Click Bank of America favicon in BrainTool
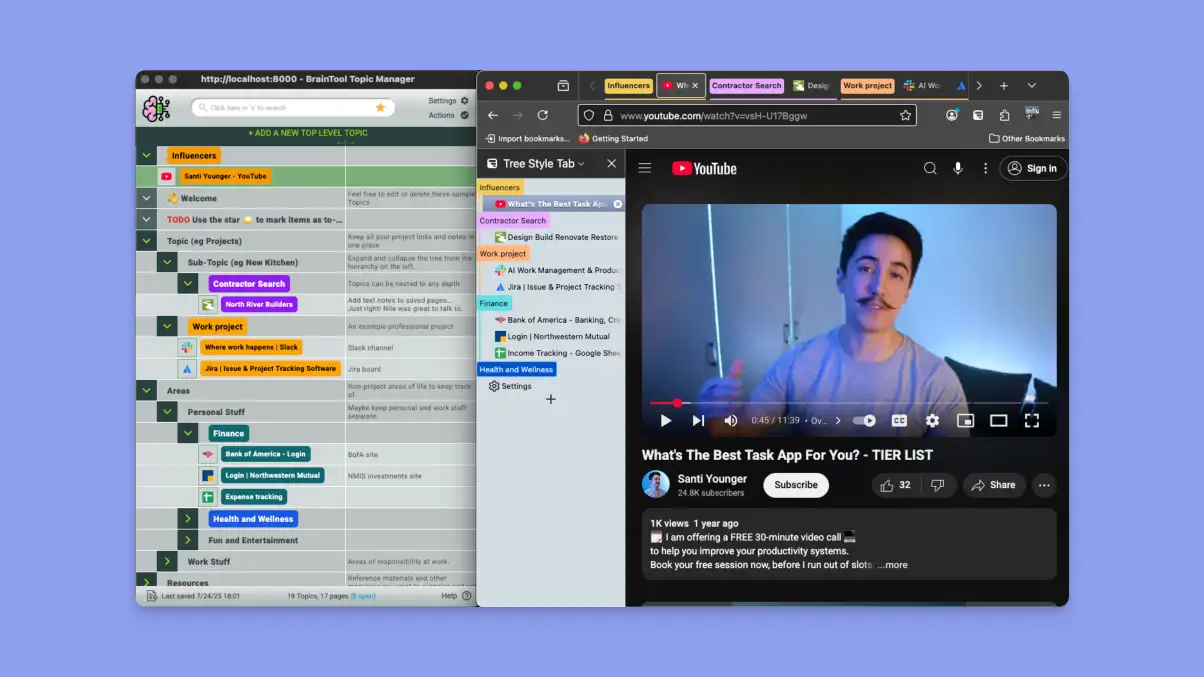The width and height of the screenshot is (1204, 677). click(208, 454)
